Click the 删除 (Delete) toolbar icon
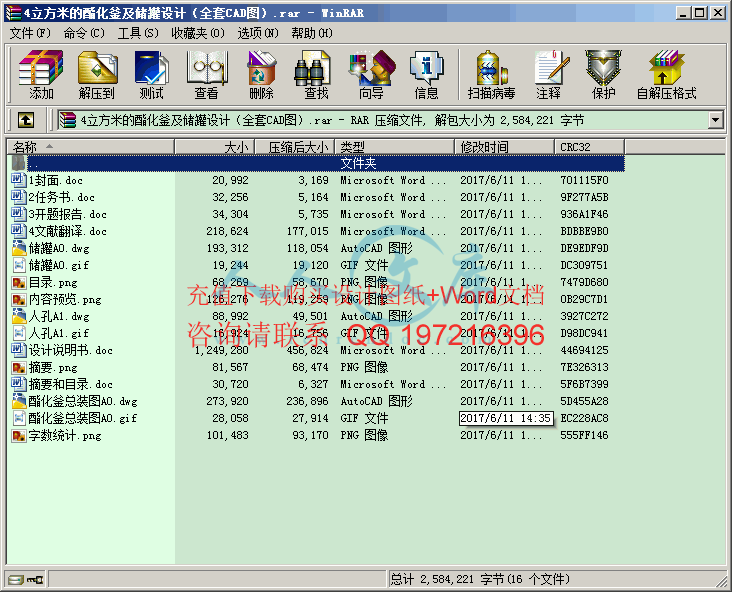The height and width of the screenshot is (592, 732). point(261,75)
